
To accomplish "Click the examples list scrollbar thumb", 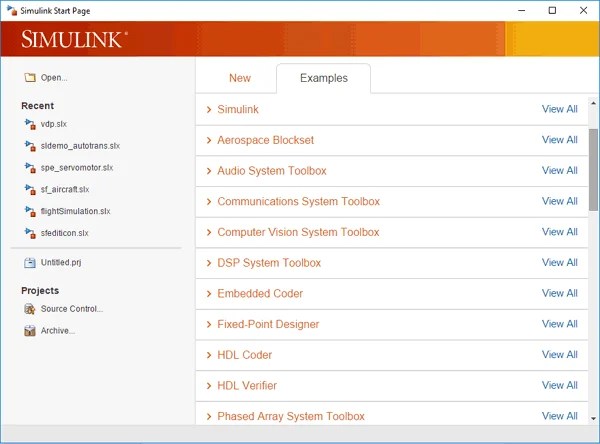I will click(x=593, y=170).
